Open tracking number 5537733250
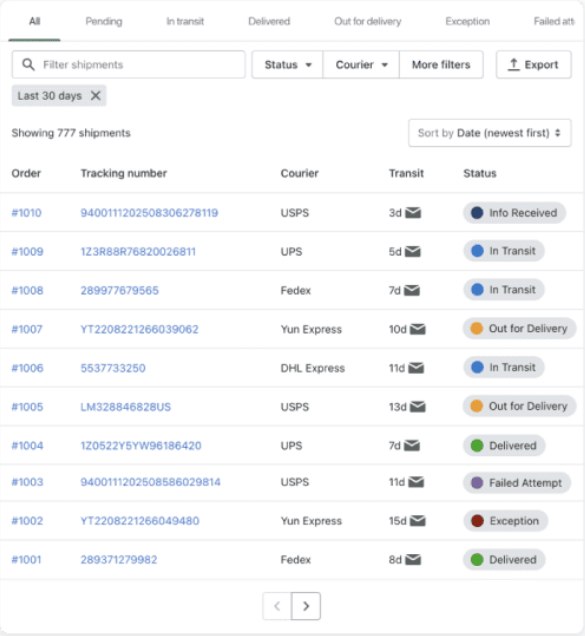 [x=113, y=368]
